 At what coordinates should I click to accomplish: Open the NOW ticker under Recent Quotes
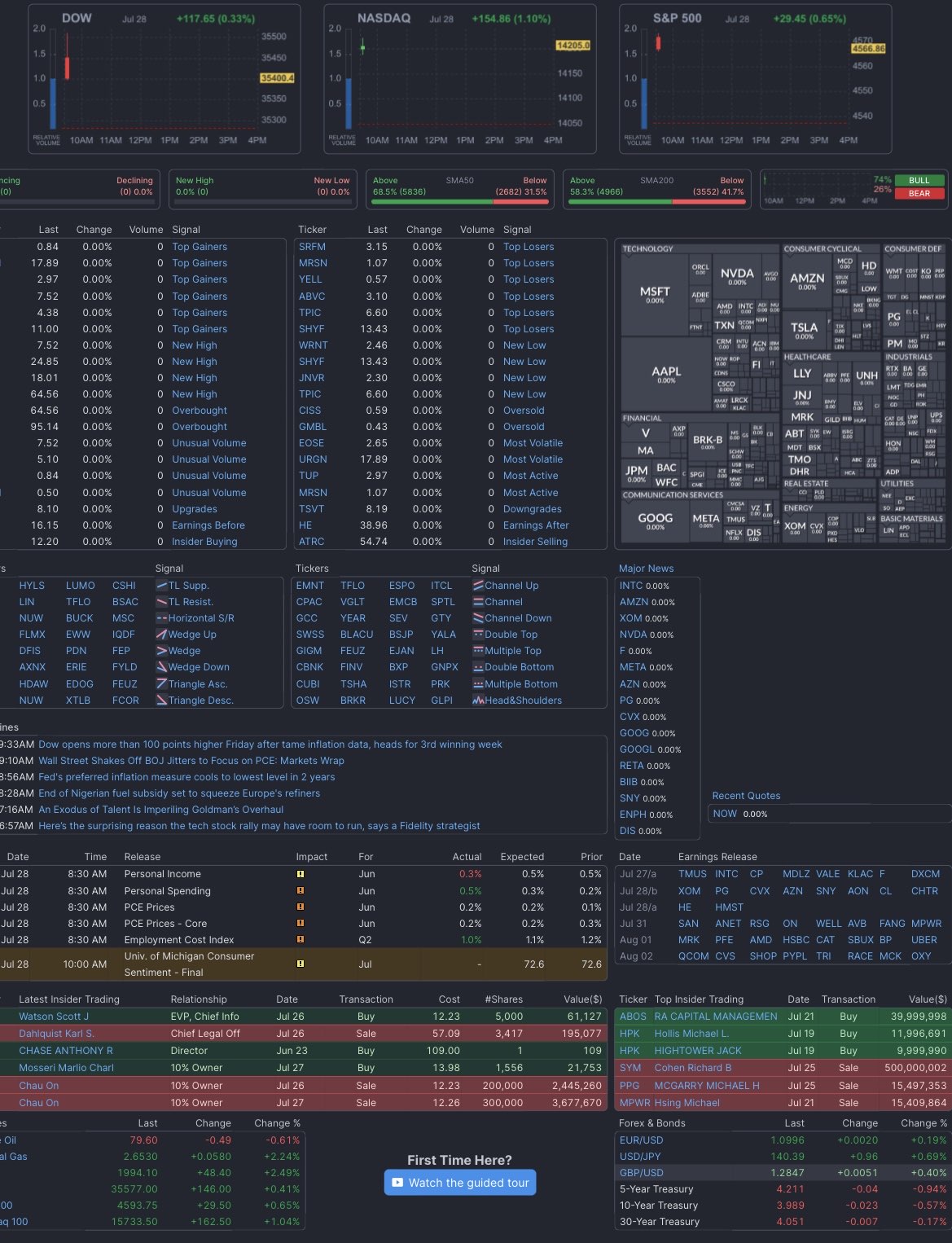(x=725, y=814)
